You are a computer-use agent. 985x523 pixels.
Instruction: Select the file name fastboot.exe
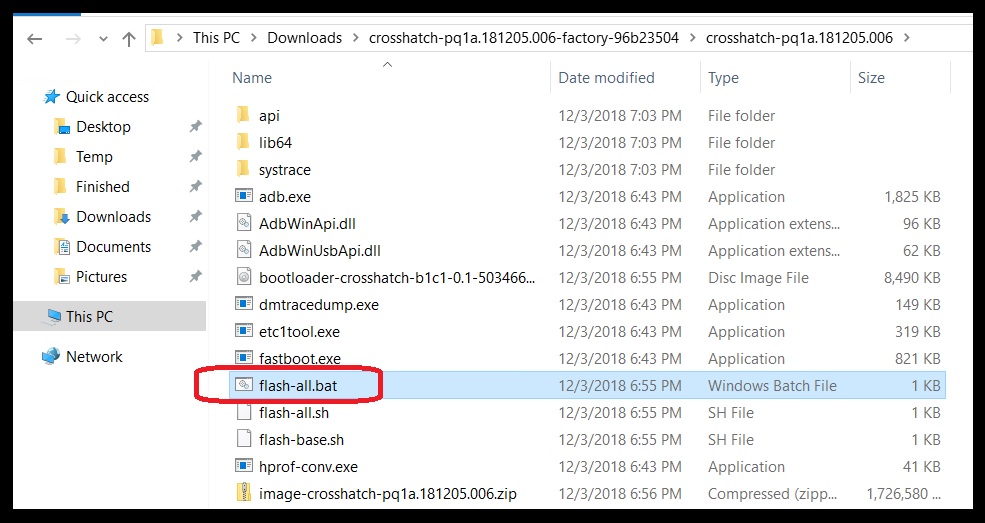(300, 359)
